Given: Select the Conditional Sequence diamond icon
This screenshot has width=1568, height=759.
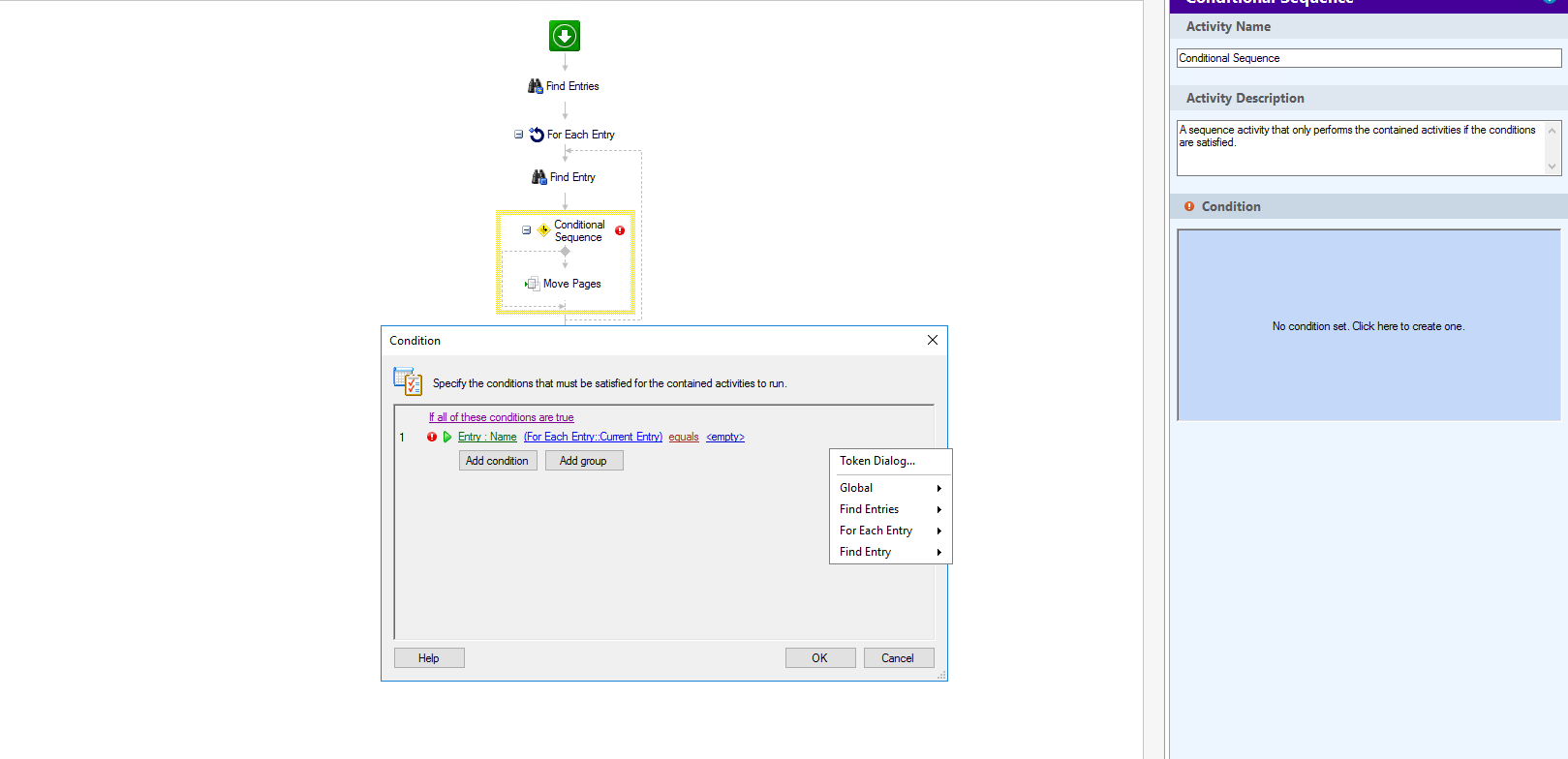Looking at the screenshot, I should point(543,230).
